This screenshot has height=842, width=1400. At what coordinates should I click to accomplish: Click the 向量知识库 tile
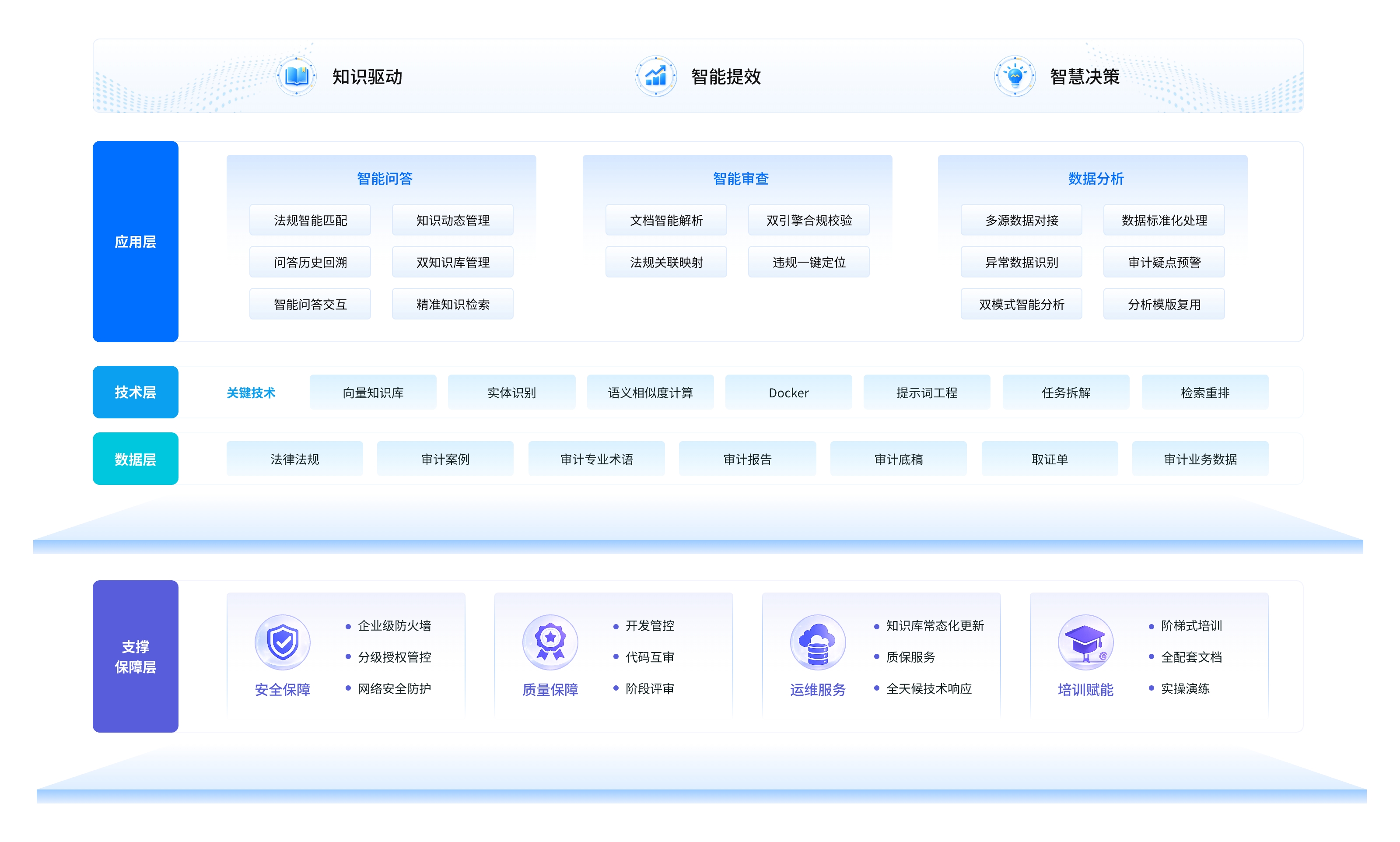373,393
